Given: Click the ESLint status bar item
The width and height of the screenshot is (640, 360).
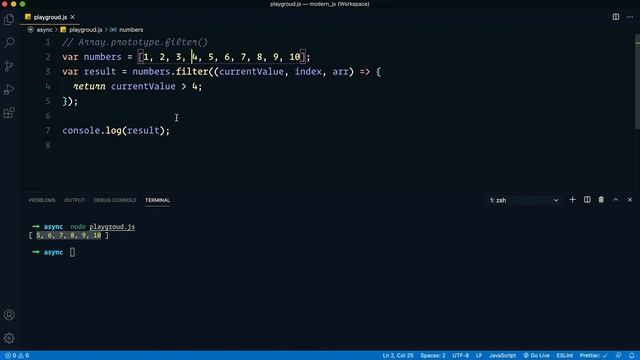Looking at the screenshot, I should [564, 356].
